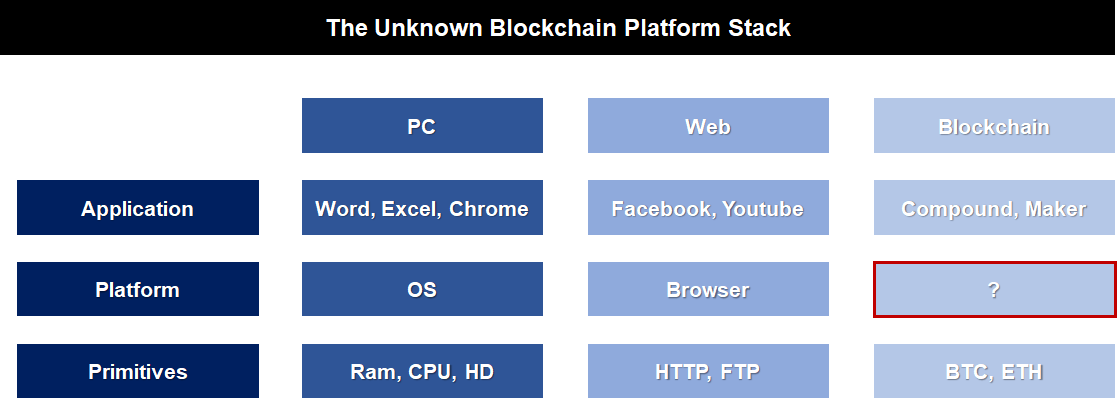The image size is (1117, 398).
Task: Select the 'HTTP, FTP' box
Action: [708, 371]
